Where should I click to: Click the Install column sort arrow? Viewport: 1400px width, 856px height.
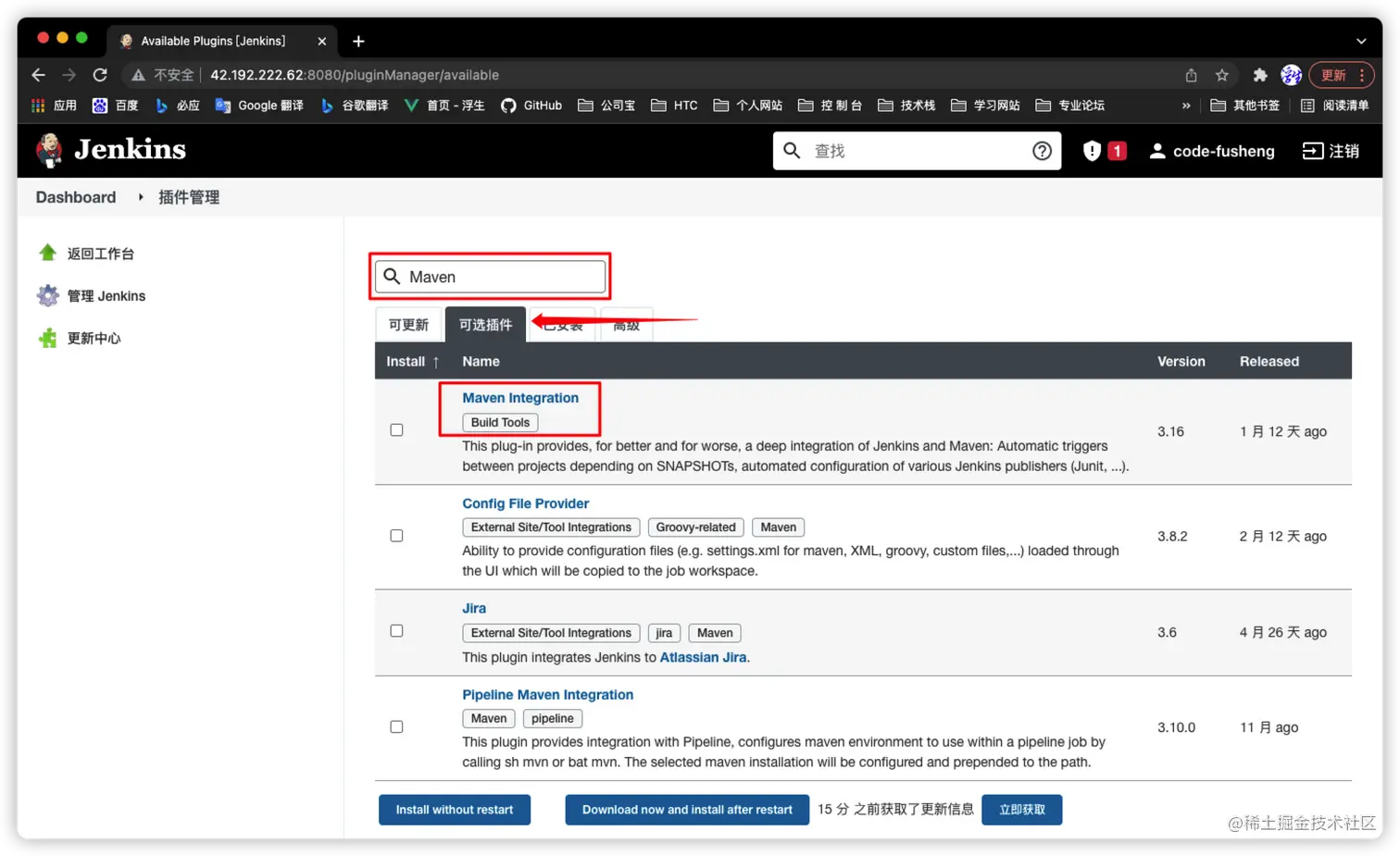pyautogui.click(x=435, y=362)
